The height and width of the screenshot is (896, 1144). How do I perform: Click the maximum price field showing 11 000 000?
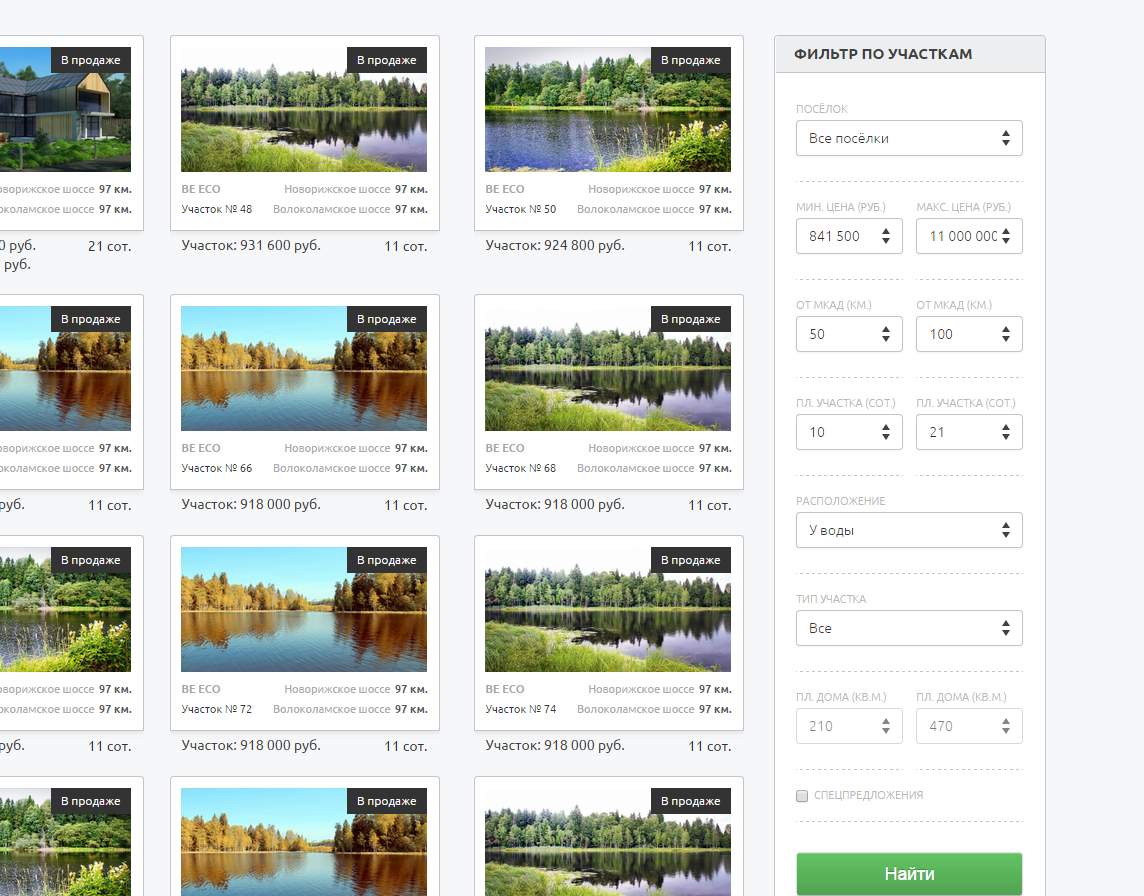coord(968,236)
